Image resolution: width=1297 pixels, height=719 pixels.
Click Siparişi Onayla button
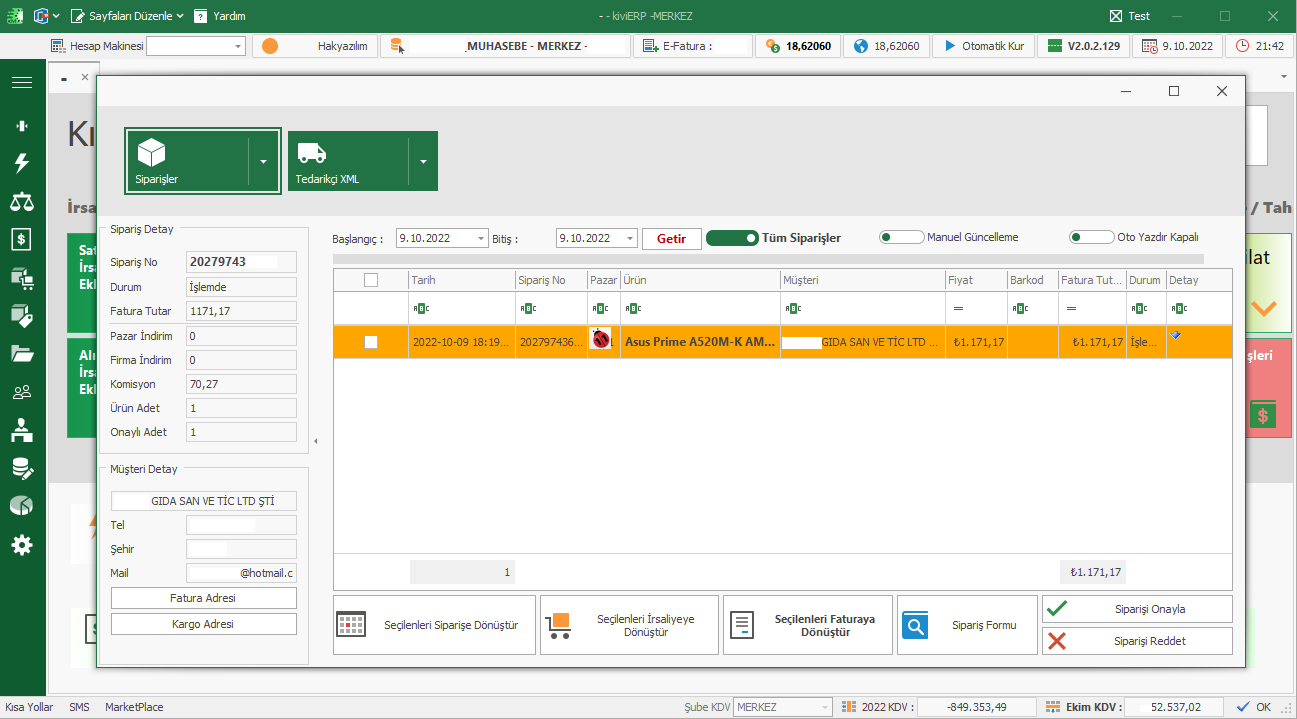1137,609
